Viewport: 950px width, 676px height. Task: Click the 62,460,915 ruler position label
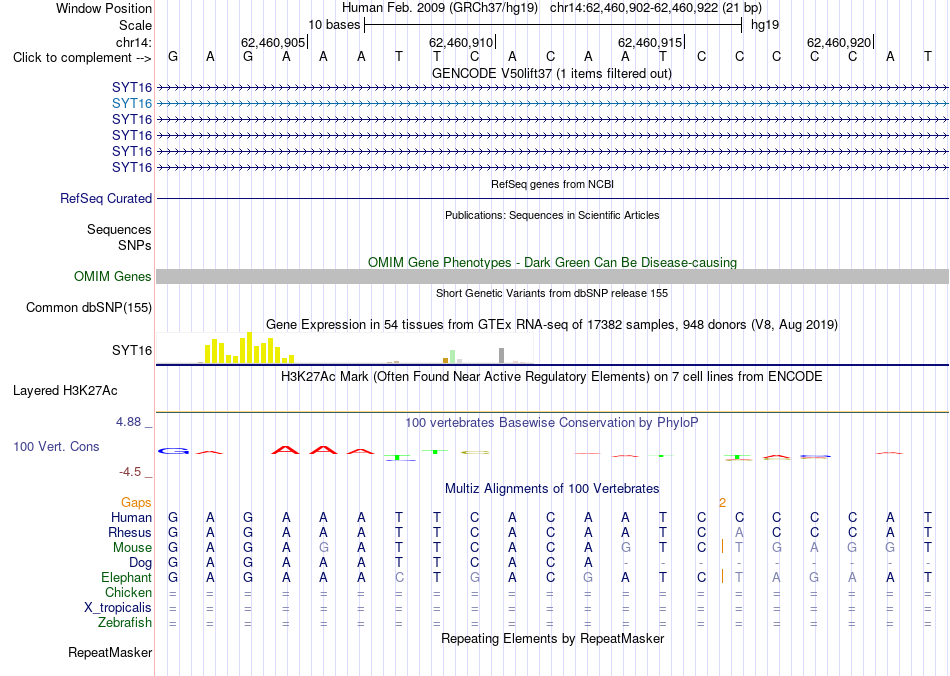(650, 42)
